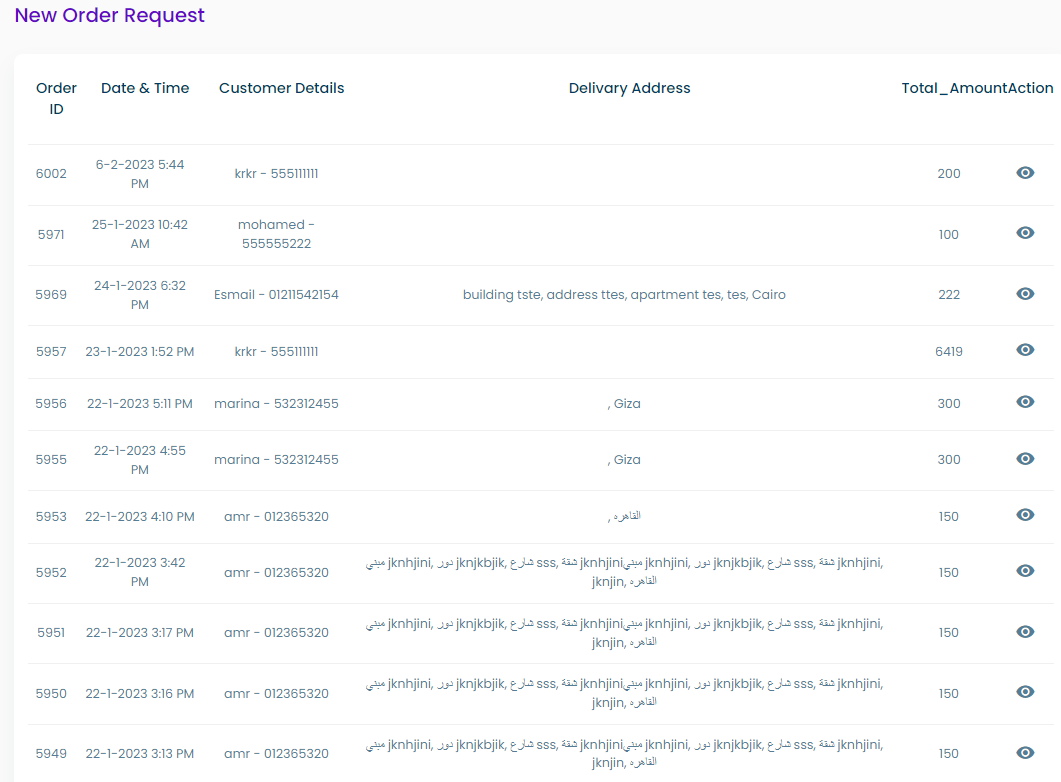Click the address 'building tste, address ttes' cell
The image size is (1061, 782).
point(624,295)
